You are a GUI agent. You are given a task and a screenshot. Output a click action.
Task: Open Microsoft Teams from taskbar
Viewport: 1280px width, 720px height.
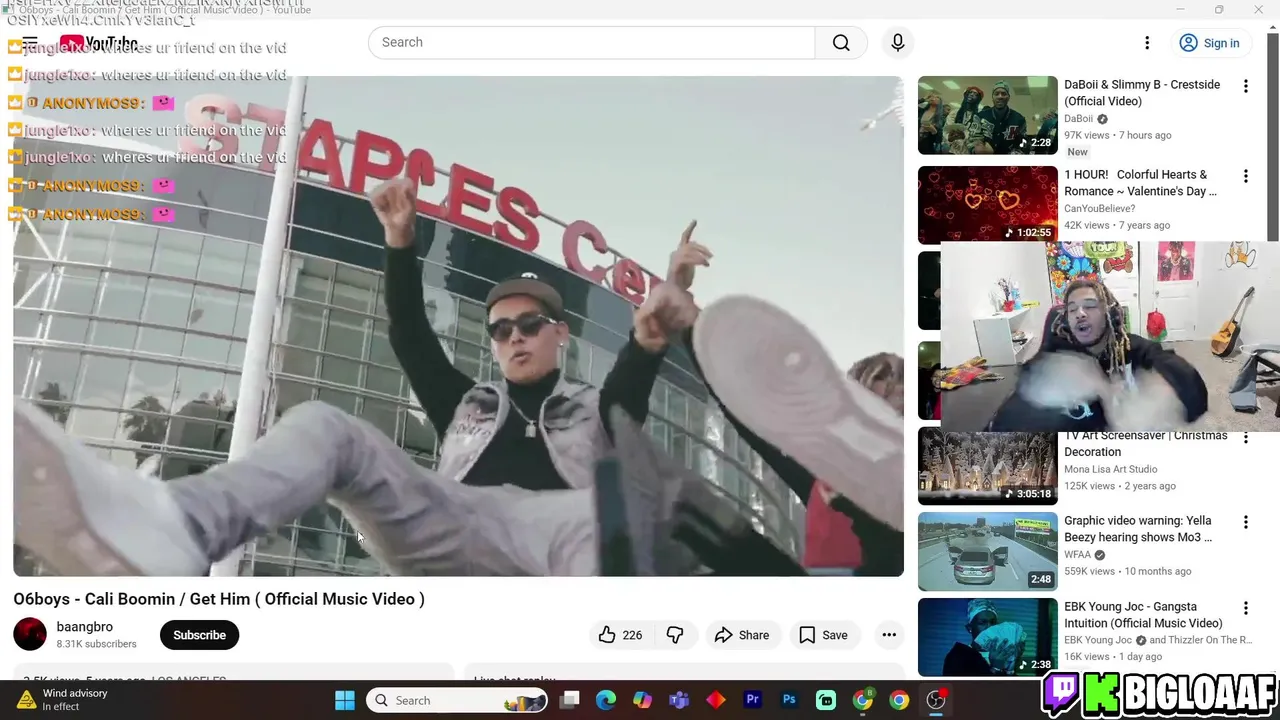(x=679, y=700)
